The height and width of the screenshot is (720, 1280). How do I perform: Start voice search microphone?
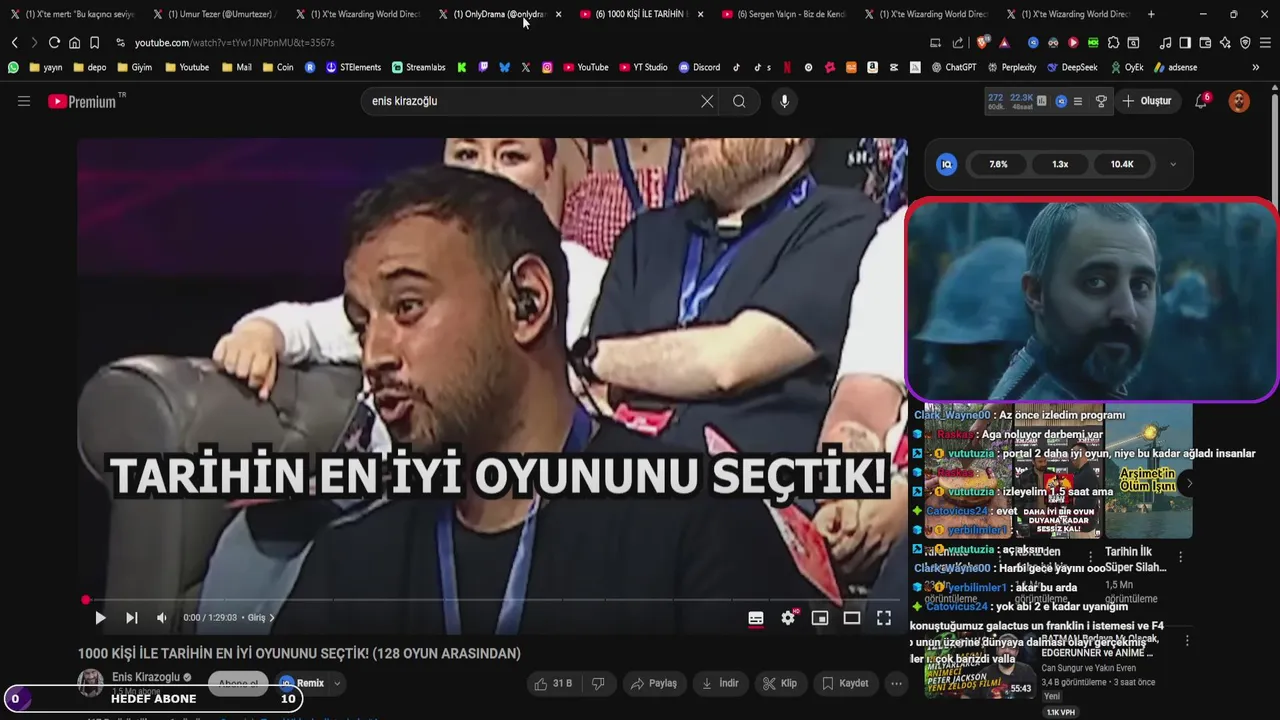[x=784, y=101]
